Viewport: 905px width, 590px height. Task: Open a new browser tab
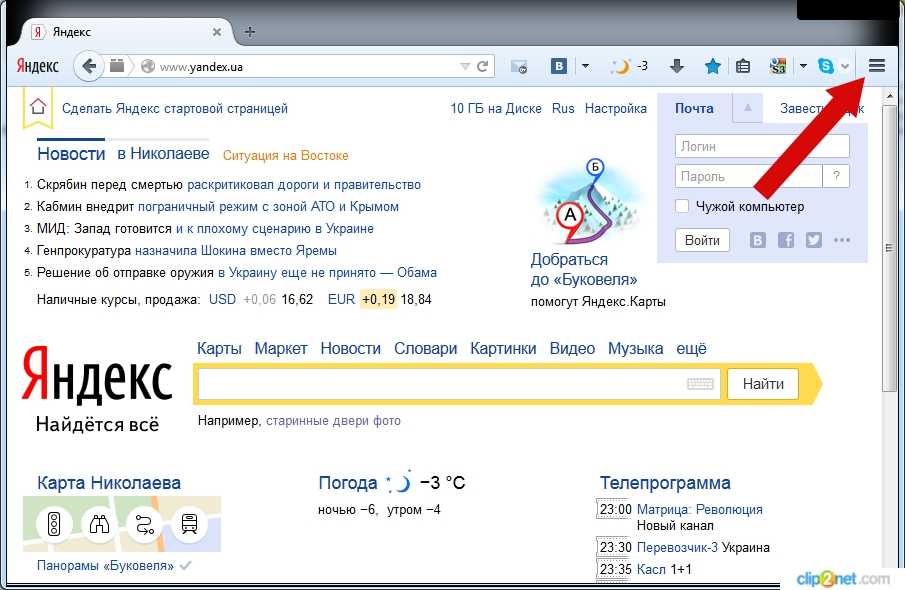point(250,32)
